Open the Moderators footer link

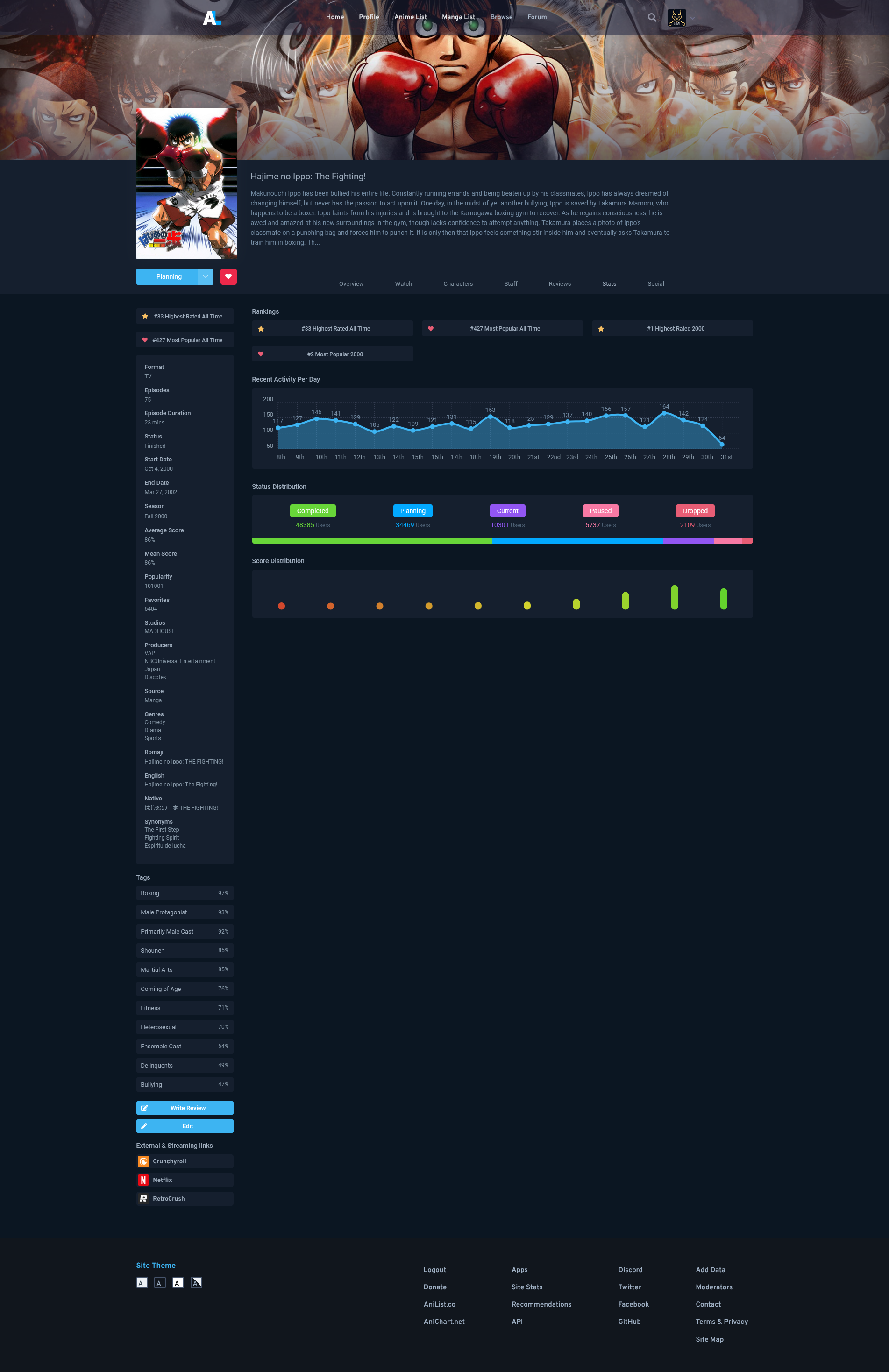click(714, 1287)
